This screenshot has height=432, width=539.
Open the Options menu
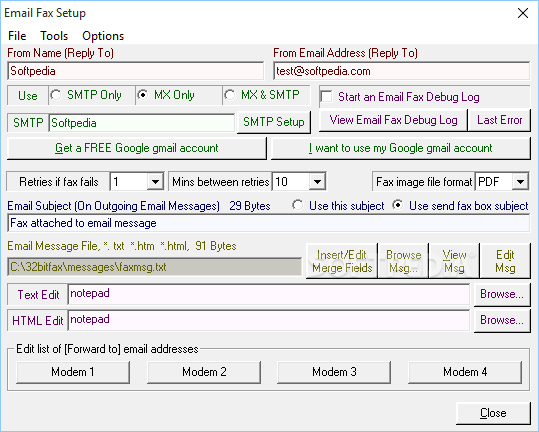click(103, 36)
